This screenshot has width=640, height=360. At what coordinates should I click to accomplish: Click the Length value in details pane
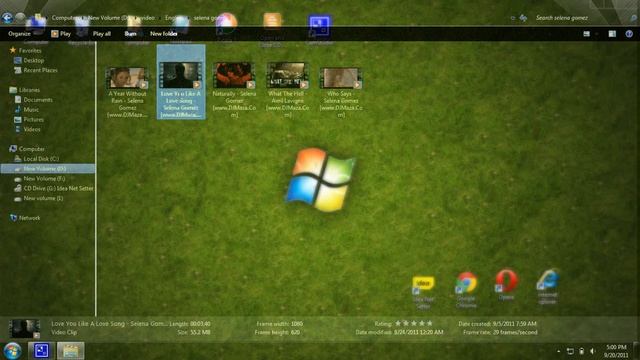(x=200, y=324)
